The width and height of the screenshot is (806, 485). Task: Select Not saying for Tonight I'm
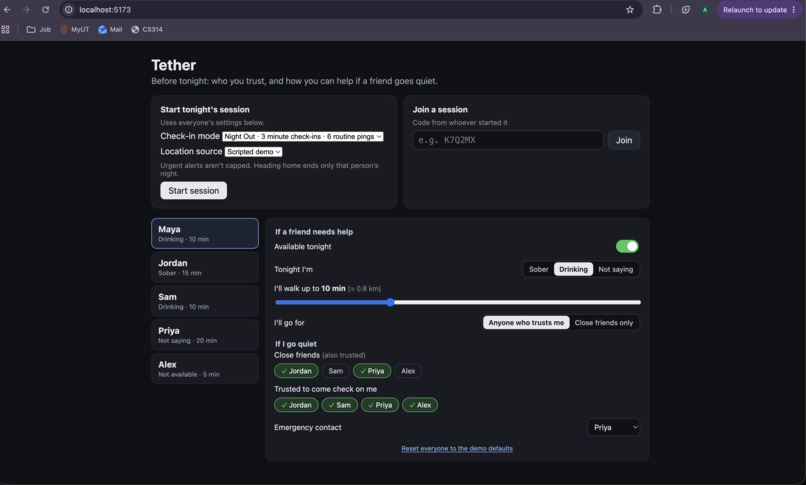615,269
